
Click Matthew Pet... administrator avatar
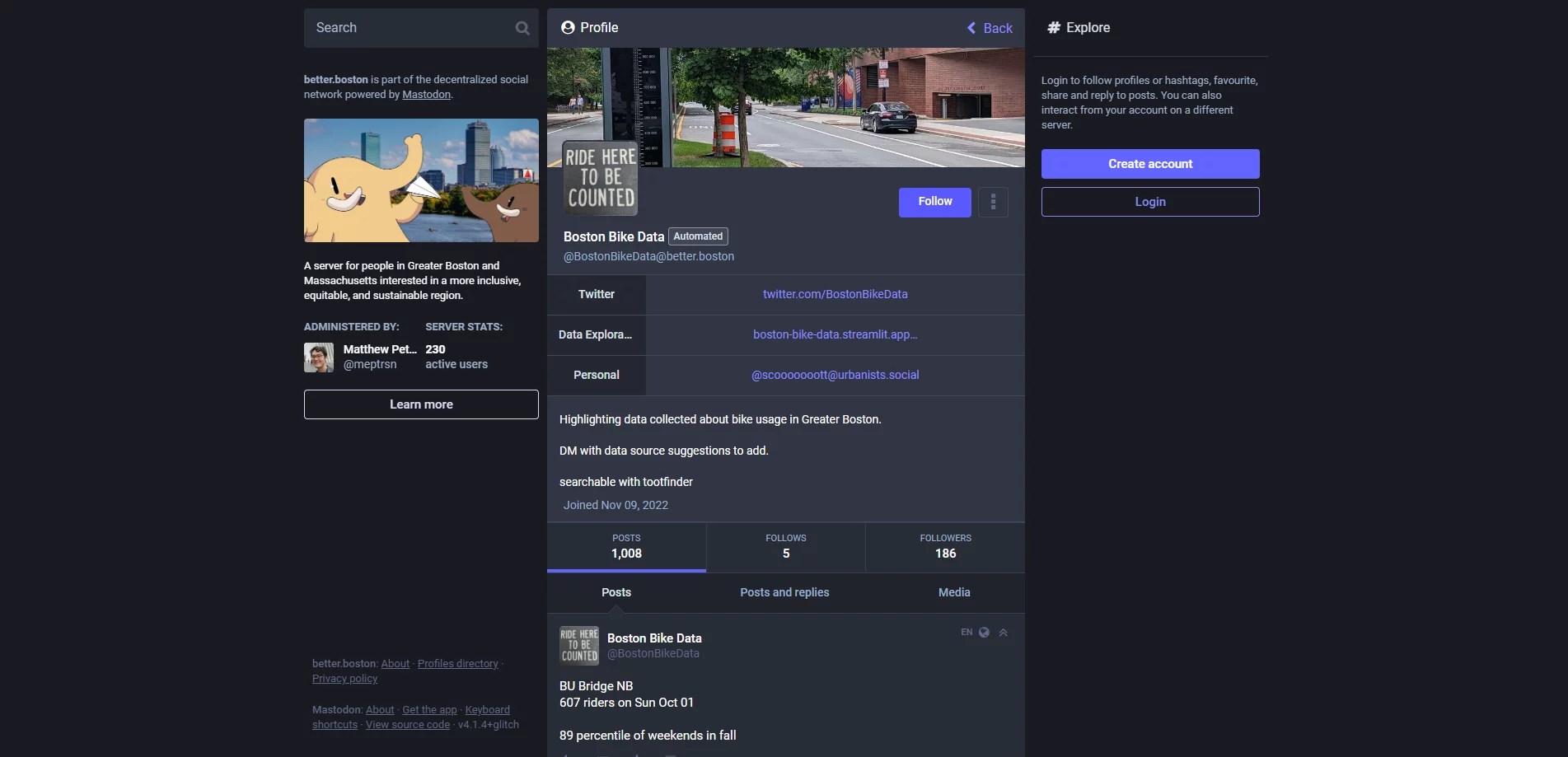[319, 357]
